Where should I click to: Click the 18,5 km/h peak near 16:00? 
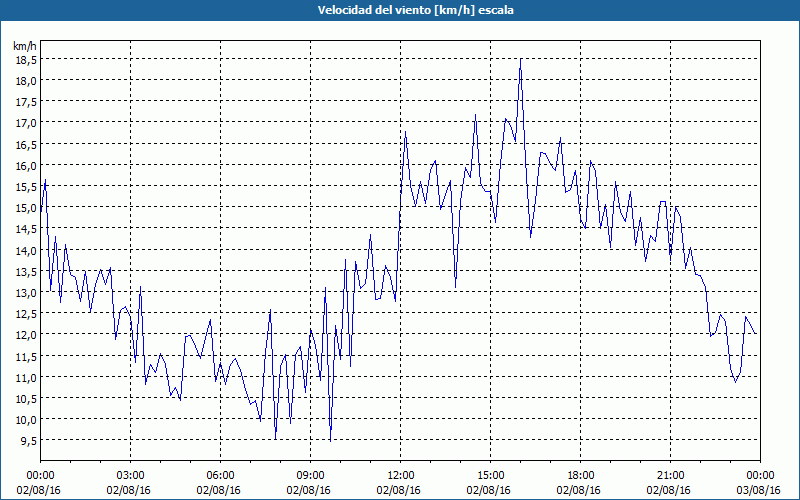520,59
